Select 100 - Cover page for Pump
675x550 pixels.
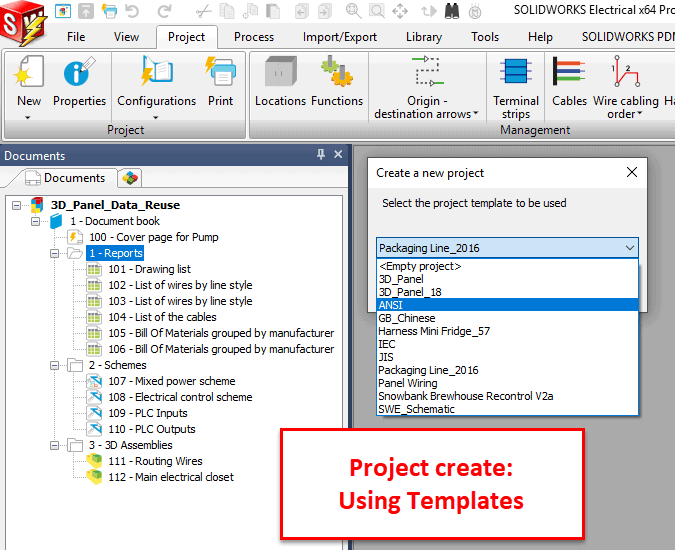[x=154, y=237]
